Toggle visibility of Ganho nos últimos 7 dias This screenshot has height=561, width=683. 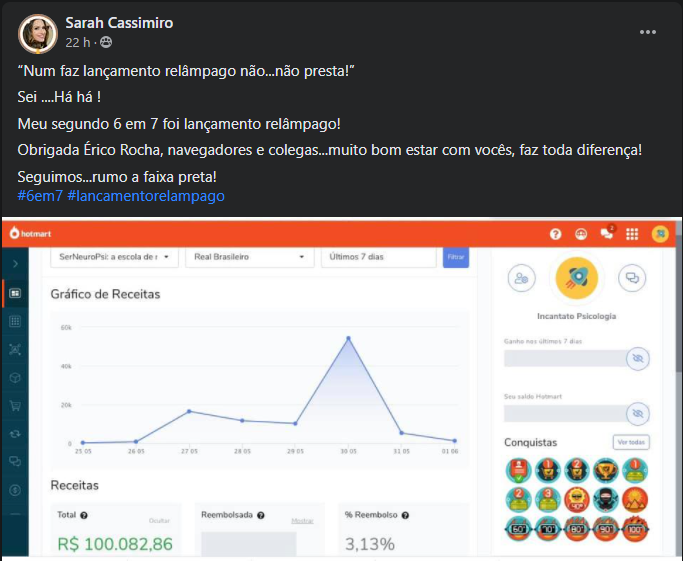point(638,358)
